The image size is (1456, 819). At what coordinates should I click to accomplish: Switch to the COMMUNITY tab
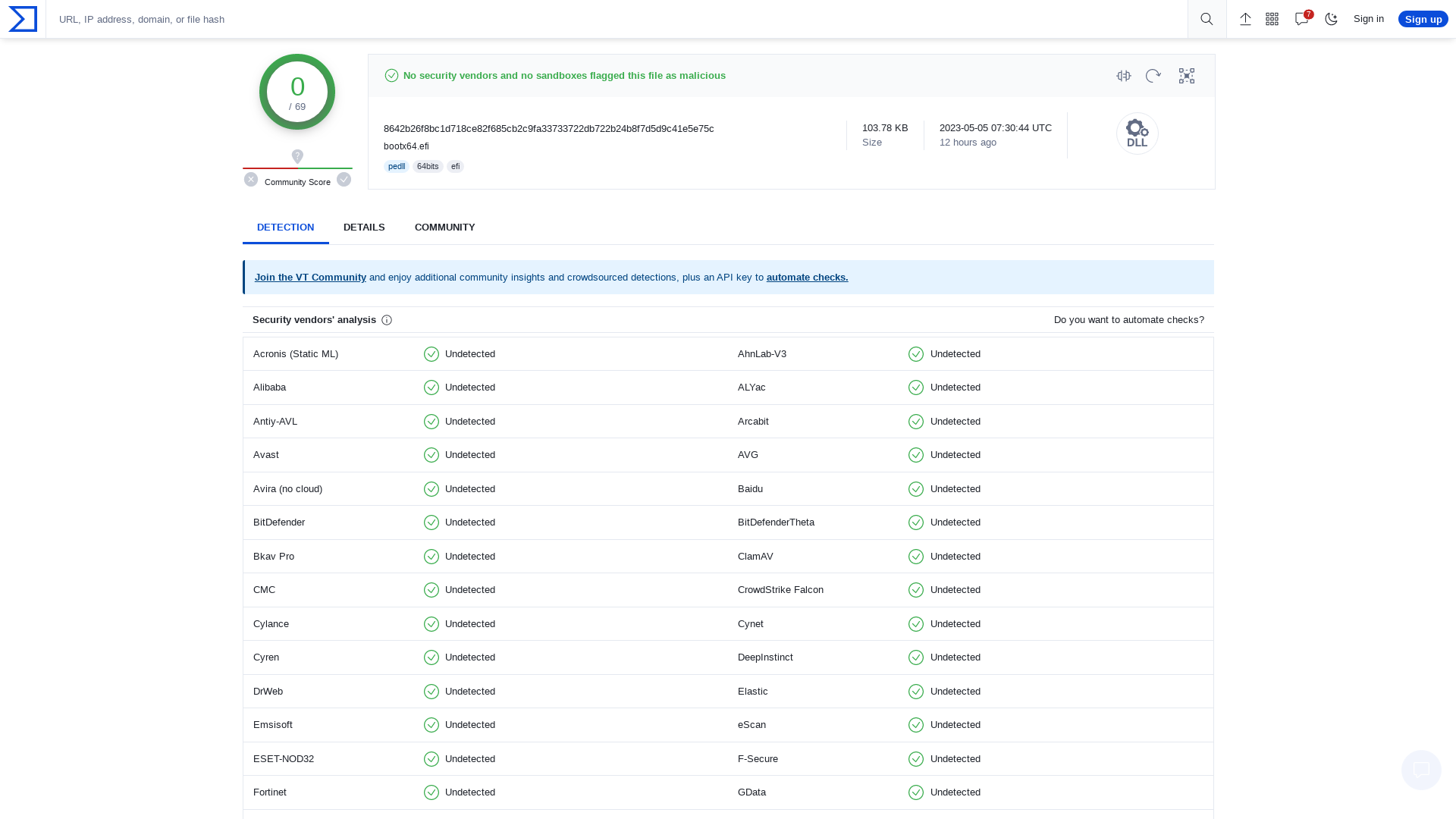pyautogui.click(x=445, y=227)
